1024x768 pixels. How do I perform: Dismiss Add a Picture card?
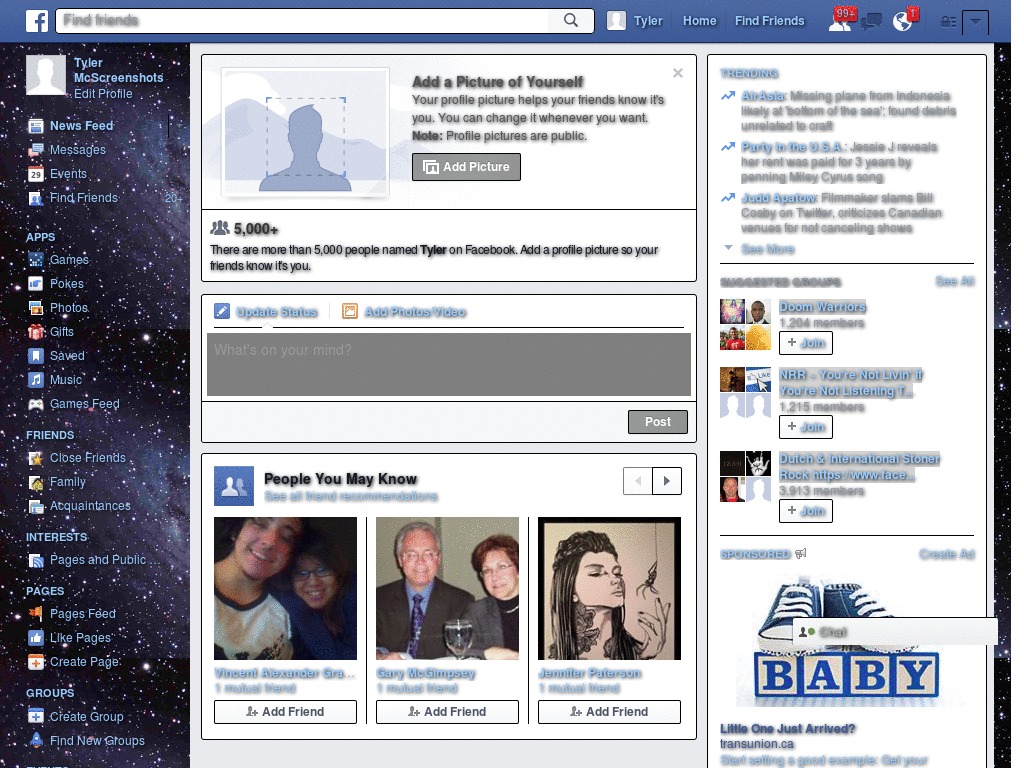click(x=678, y=73)
